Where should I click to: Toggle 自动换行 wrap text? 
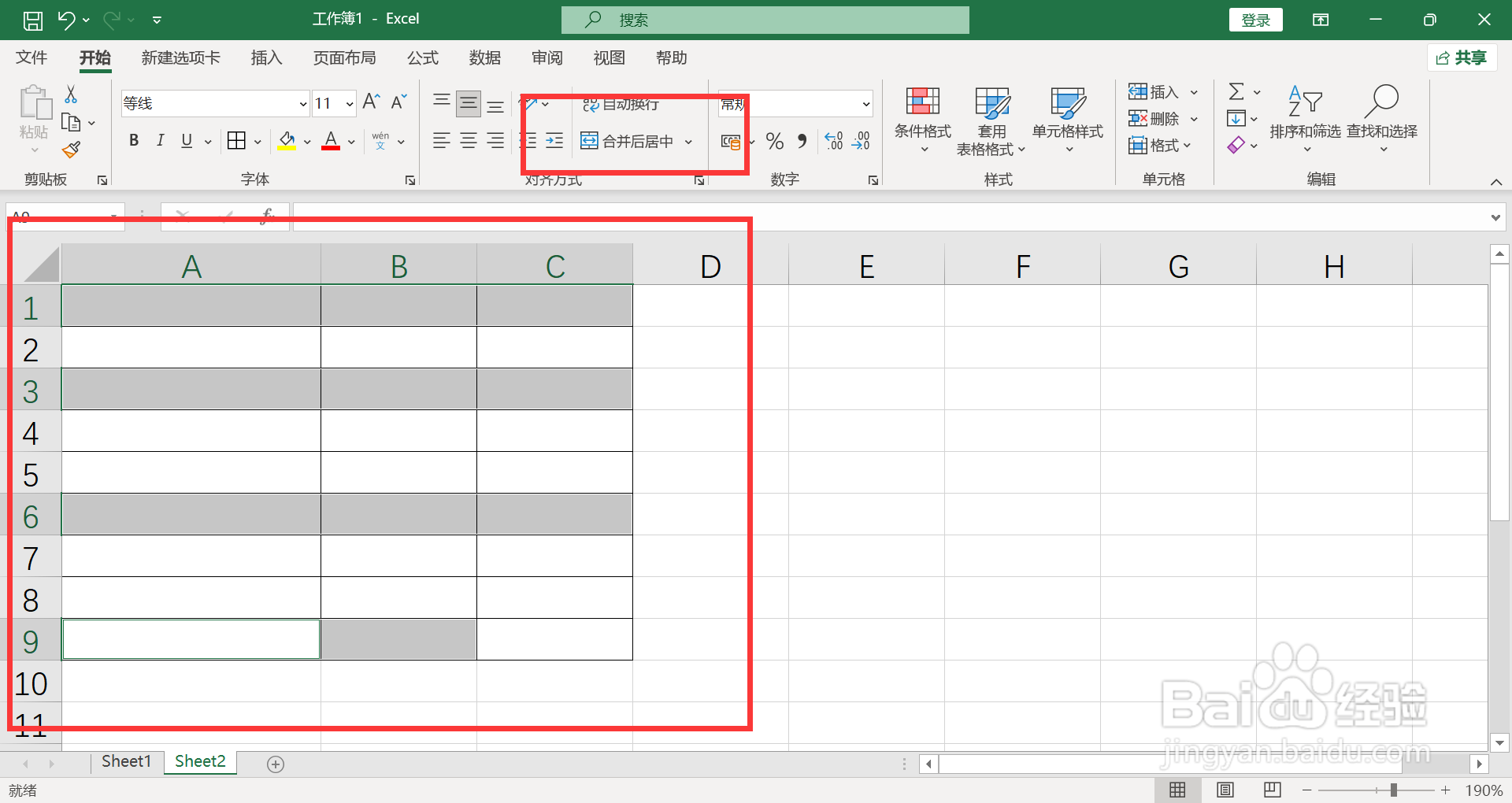[x=621, y=104]
